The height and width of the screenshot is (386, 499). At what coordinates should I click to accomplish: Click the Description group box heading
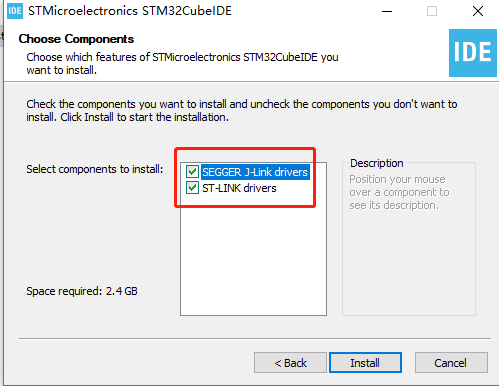click(377, 163)
